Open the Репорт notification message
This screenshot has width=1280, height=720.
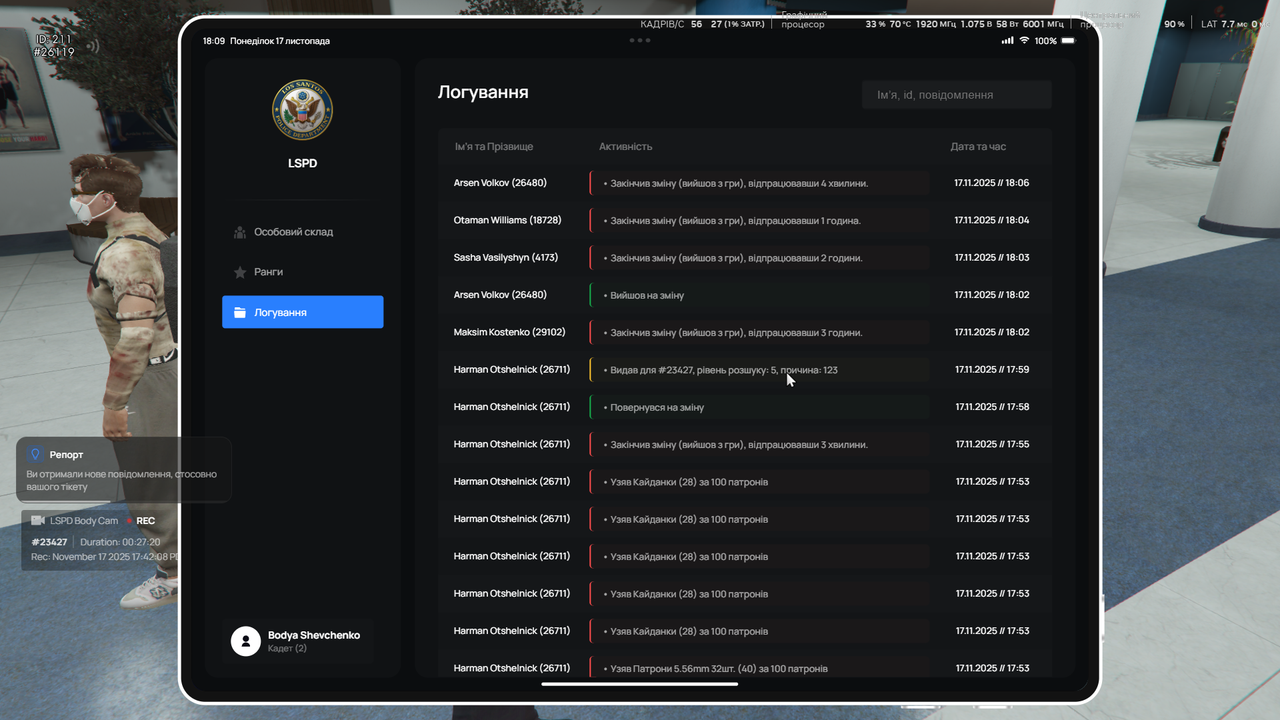point(124,469)
